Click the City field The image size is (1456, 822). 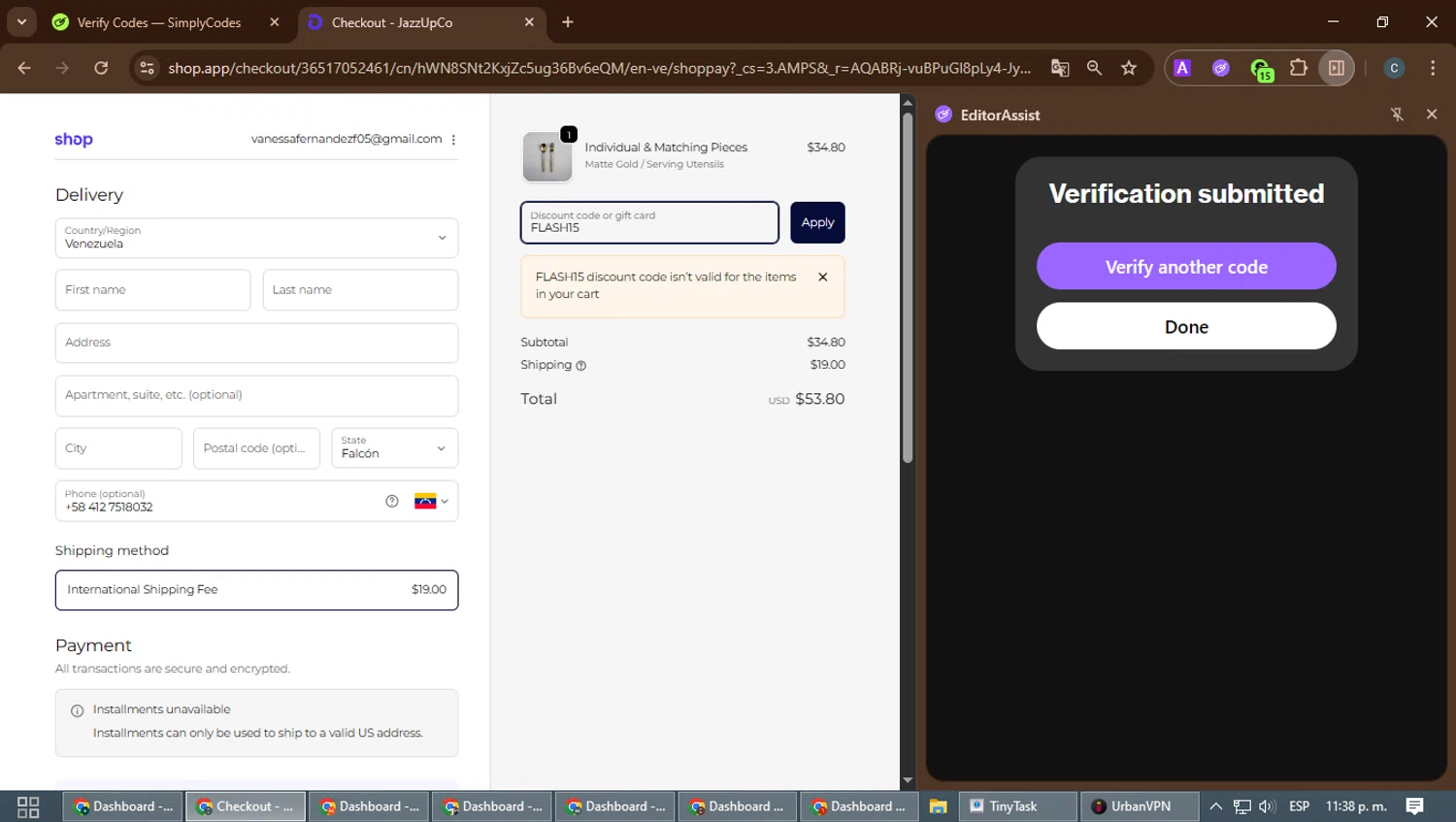point(118,448)
